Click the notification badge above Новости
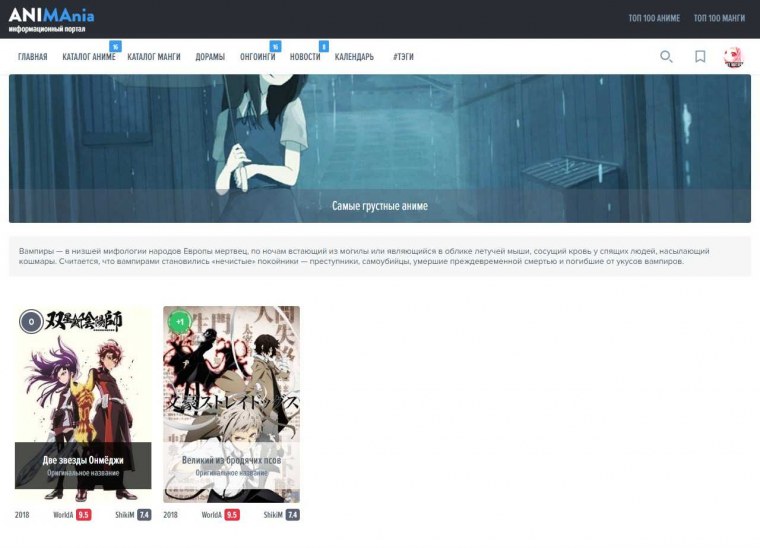760x548 pixels. [323, 46]
